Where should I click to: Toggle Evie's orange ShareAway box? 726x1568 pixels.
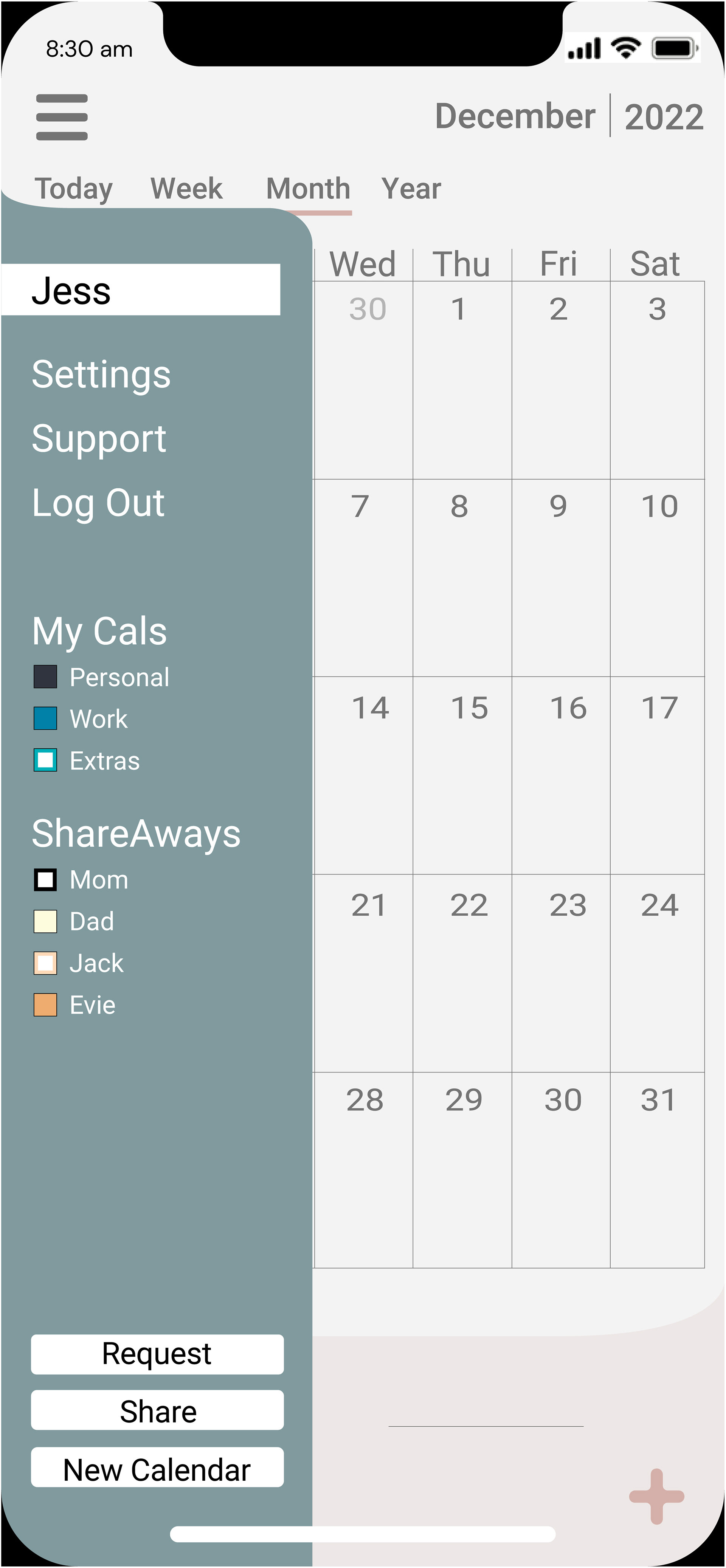[x=45, y=1005]
